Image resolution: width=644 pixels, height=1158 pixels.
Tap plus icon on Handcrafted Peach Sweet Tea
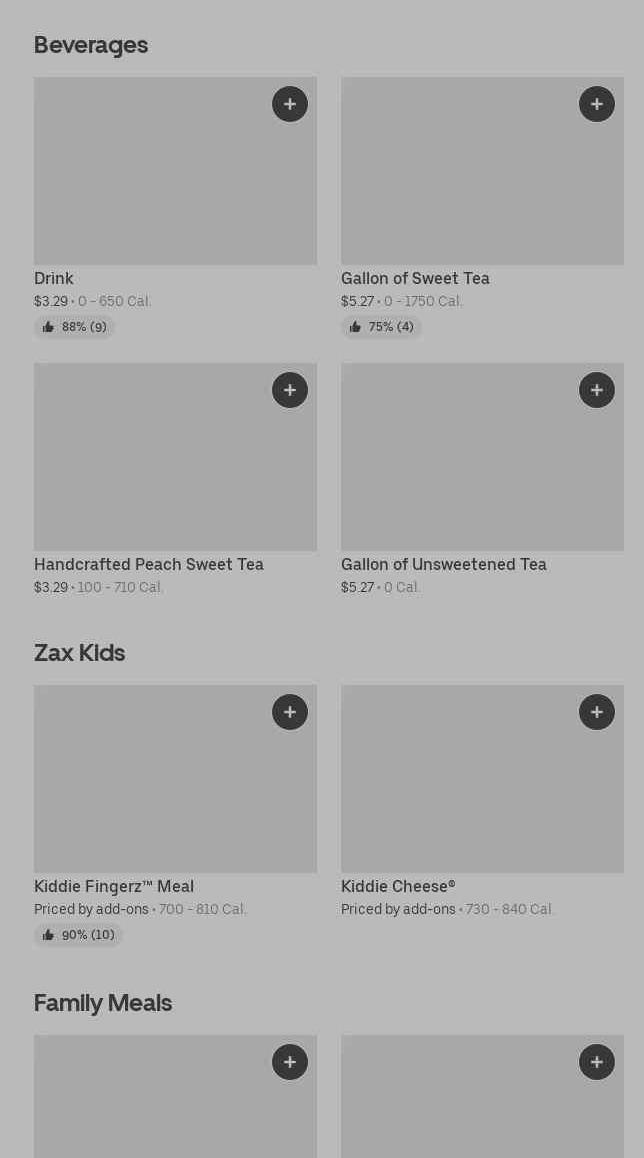[290, 390]
